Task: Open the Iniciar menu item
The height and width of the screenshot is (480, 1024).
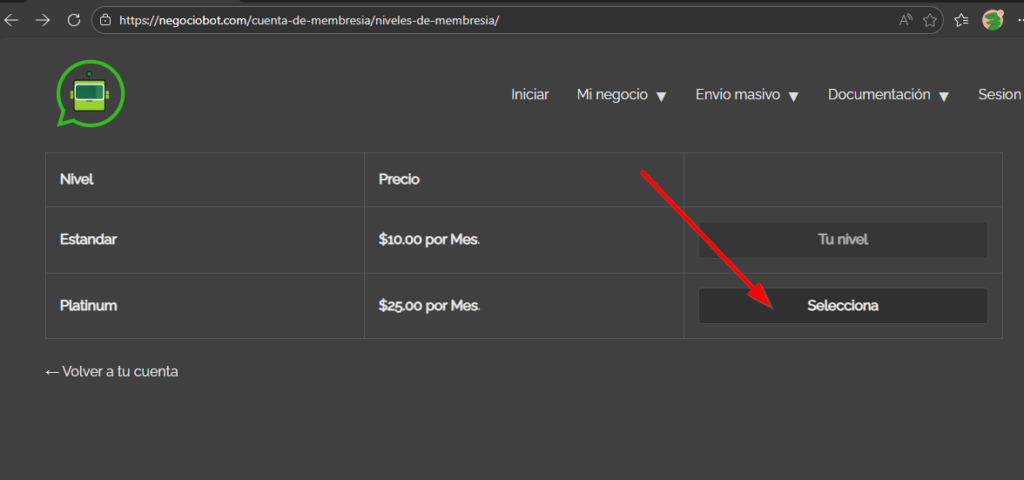Action: click(x=530, y=95)
